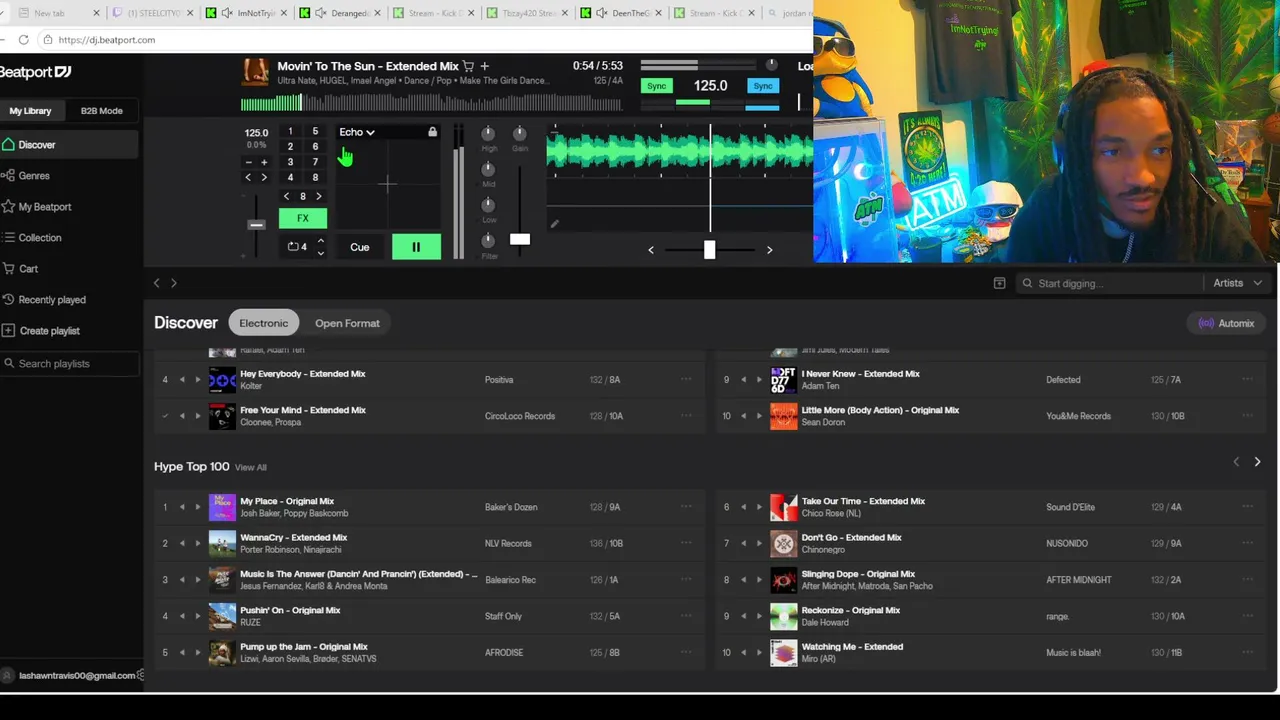The width and height of the screenshot is (1280, 720).
Task: Open more options for My Place
Action: click(686, 506)
